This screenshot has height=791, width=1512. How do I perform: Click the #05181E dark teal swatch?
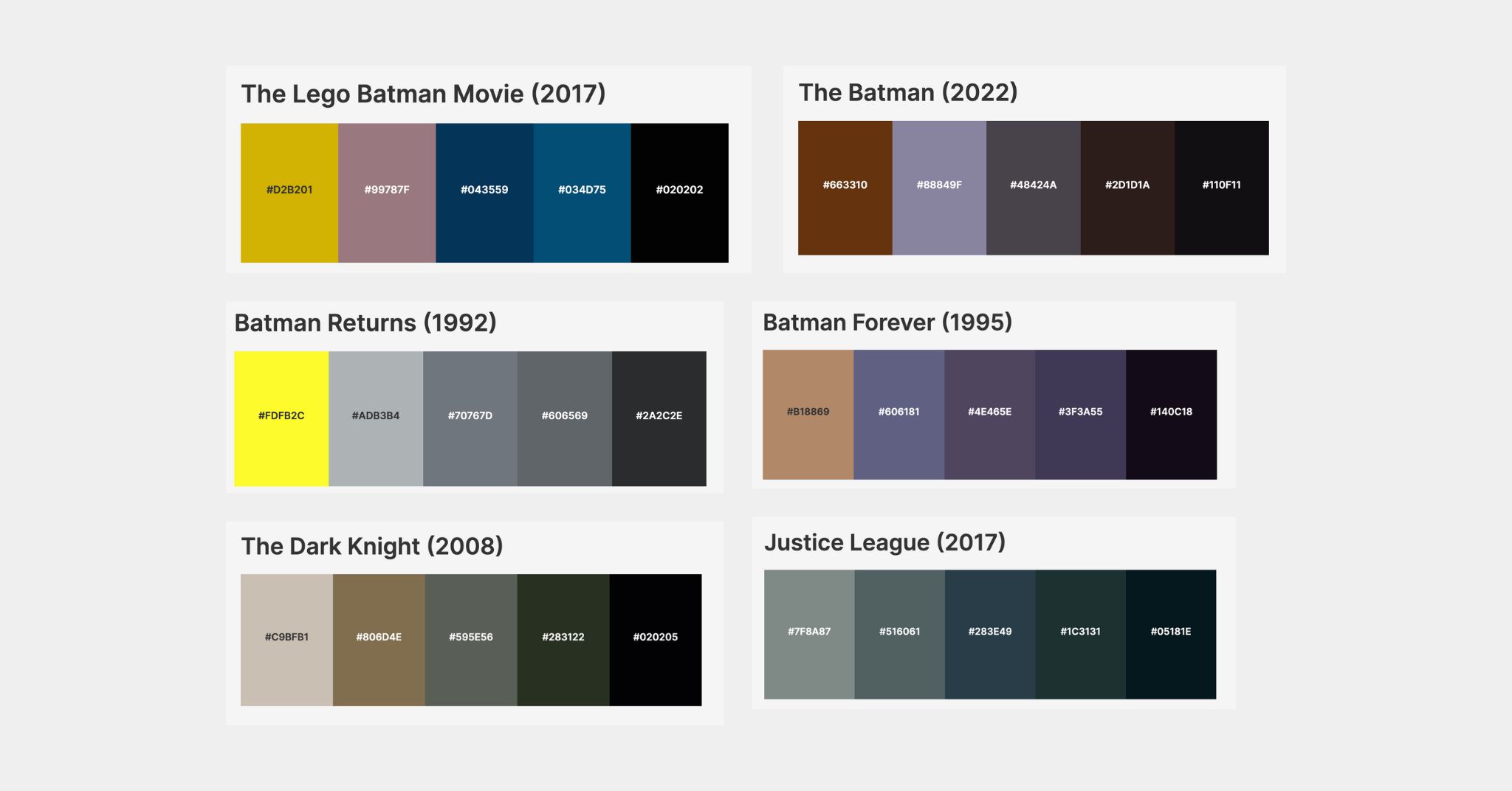tap(1170, 633)
